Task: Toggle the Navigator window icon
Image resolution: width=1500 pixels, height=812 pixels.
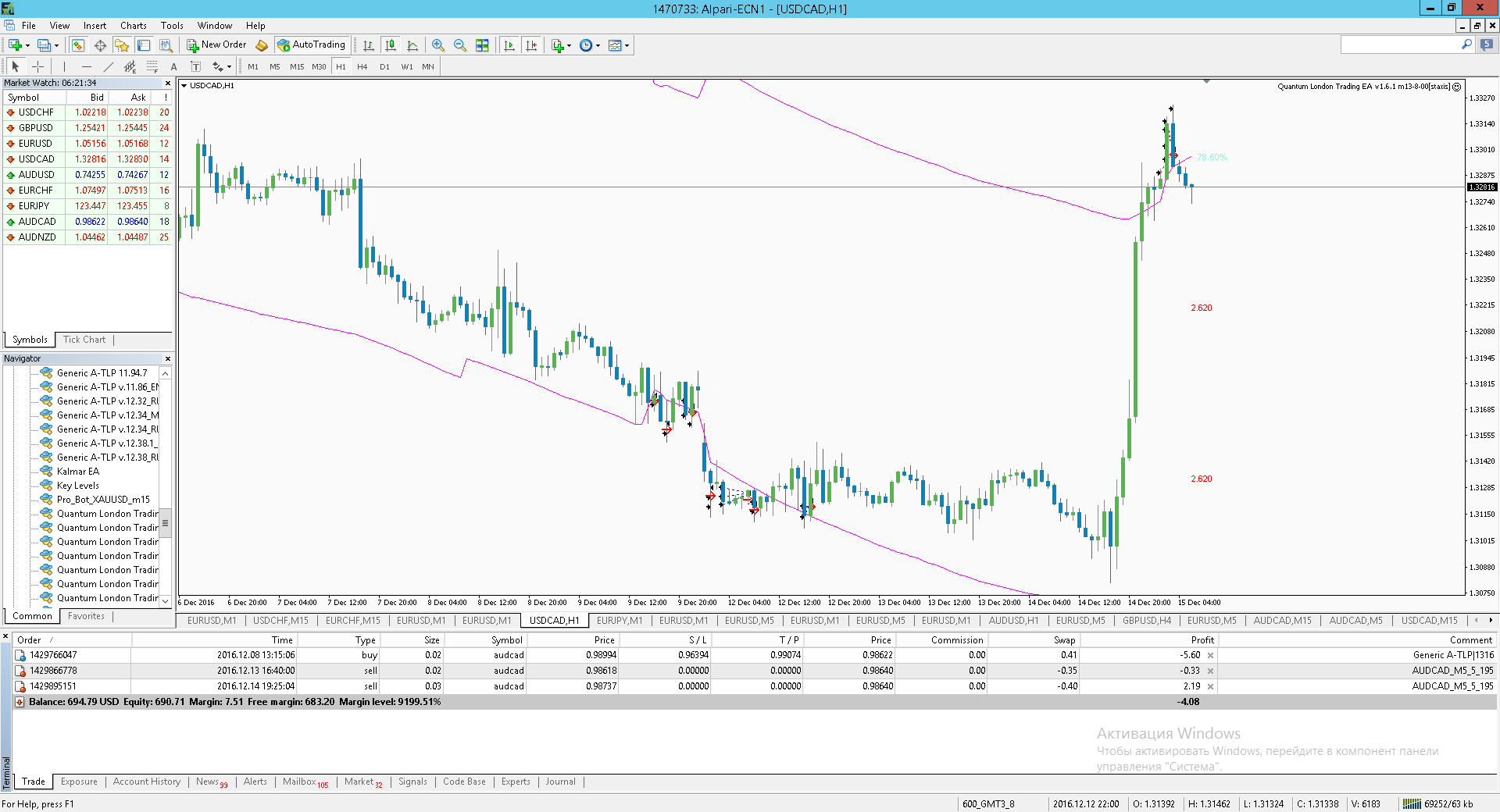Action: pos(122,45)
